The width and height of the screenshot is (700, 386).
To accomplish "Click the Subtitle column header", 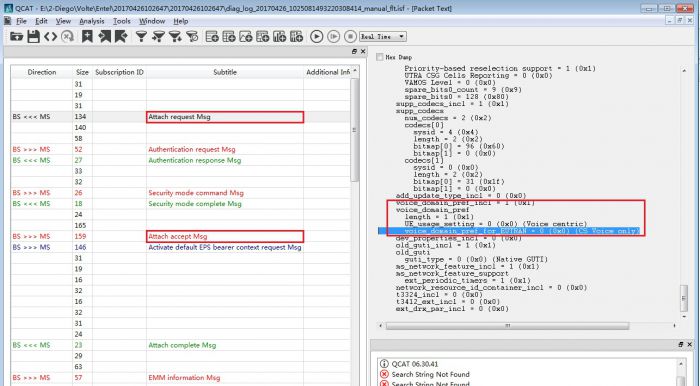I will [225, 72].
